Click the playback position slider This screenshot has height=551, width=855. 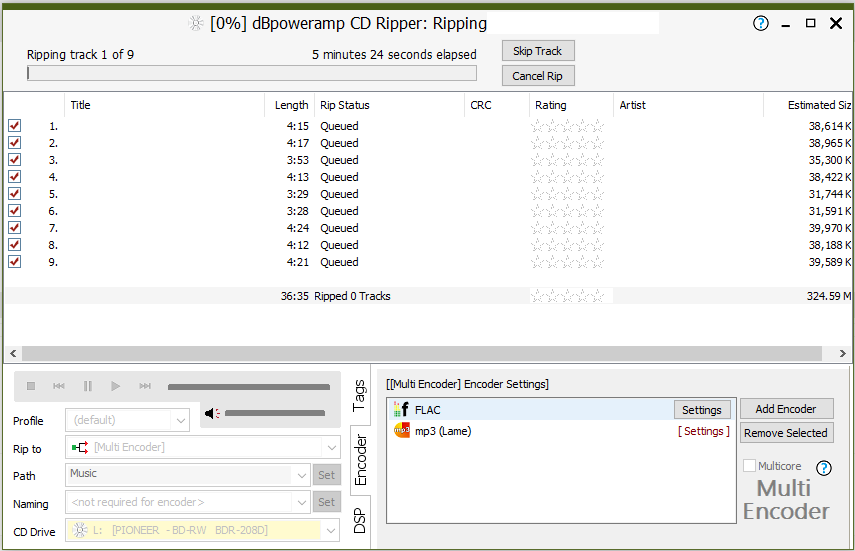click(248, 387)
